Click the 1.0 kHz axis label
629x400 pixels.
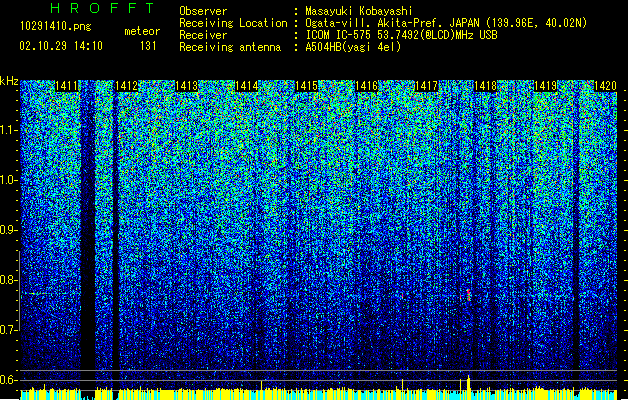(x=8, y=180)
